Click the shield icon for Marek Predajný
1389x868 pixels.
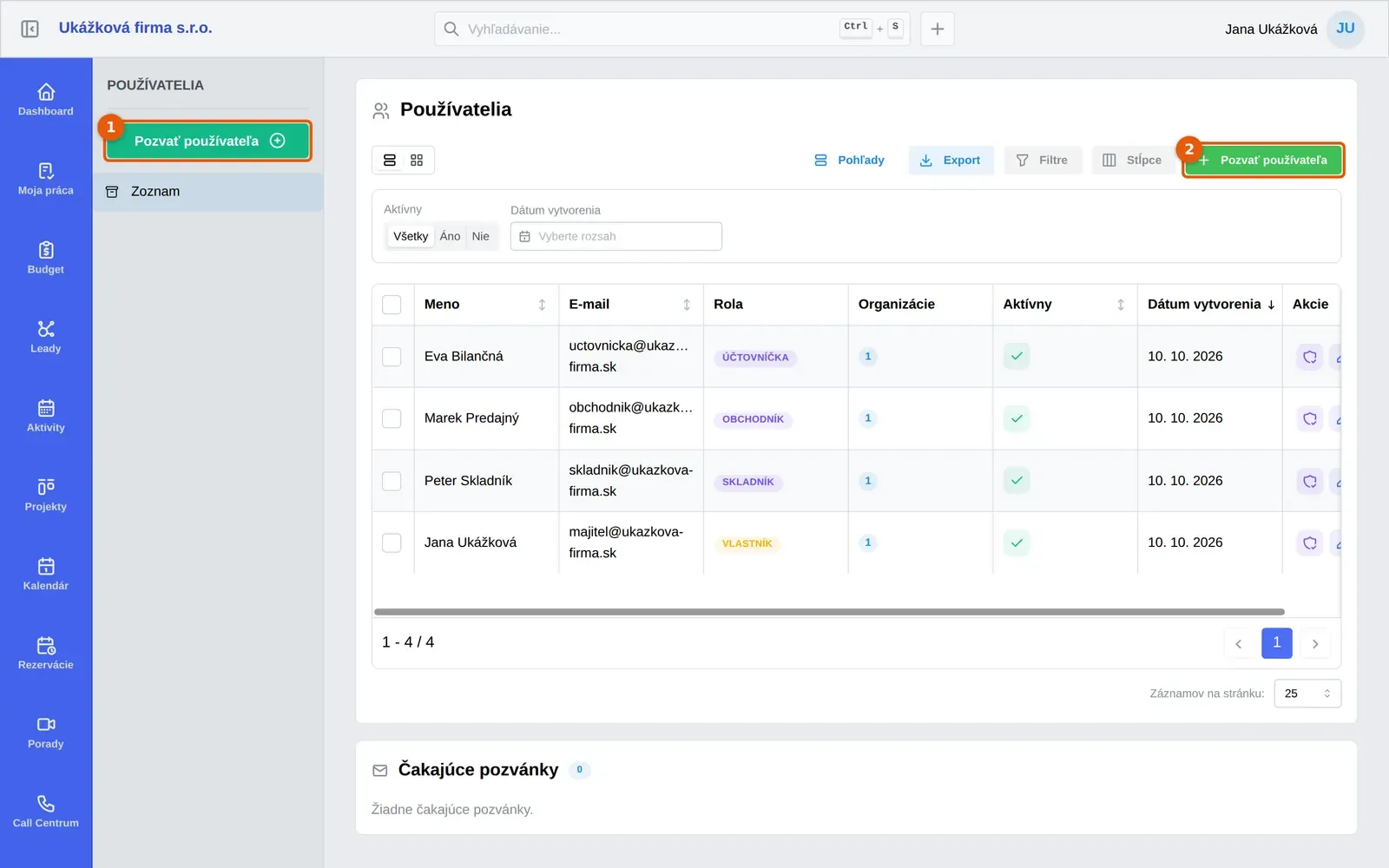tap(1309, 418)
